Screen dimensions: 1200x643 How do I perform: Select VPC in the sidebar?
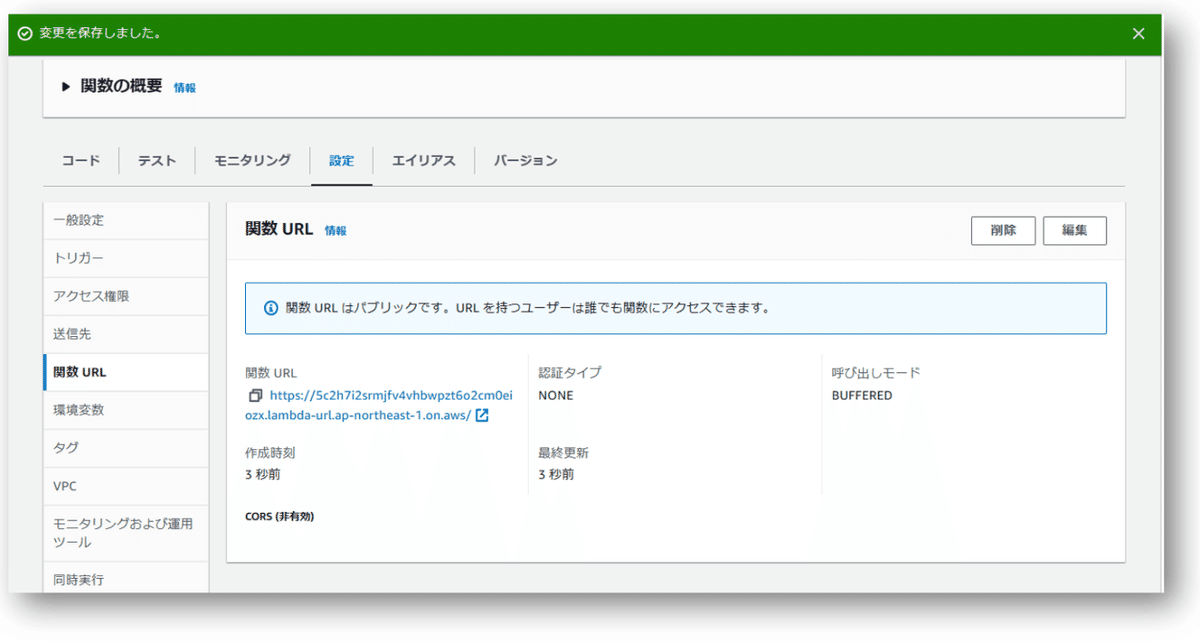click(126, 486)
